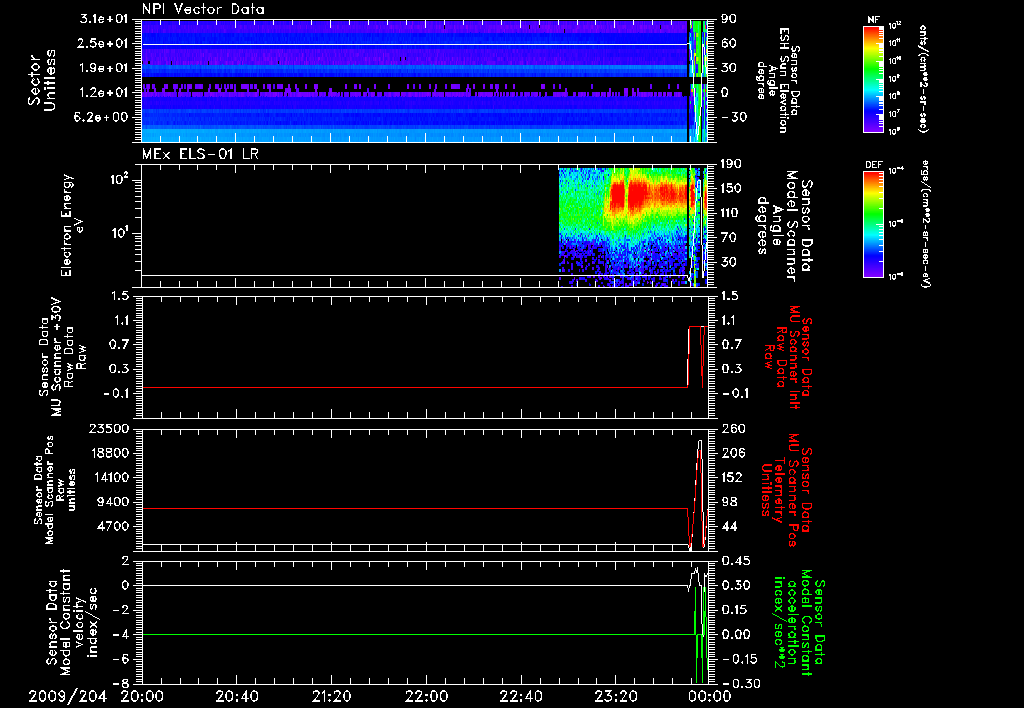Click the 23500 scanner position tick label
Screen dimensions: 1024x708
(109, 429)
